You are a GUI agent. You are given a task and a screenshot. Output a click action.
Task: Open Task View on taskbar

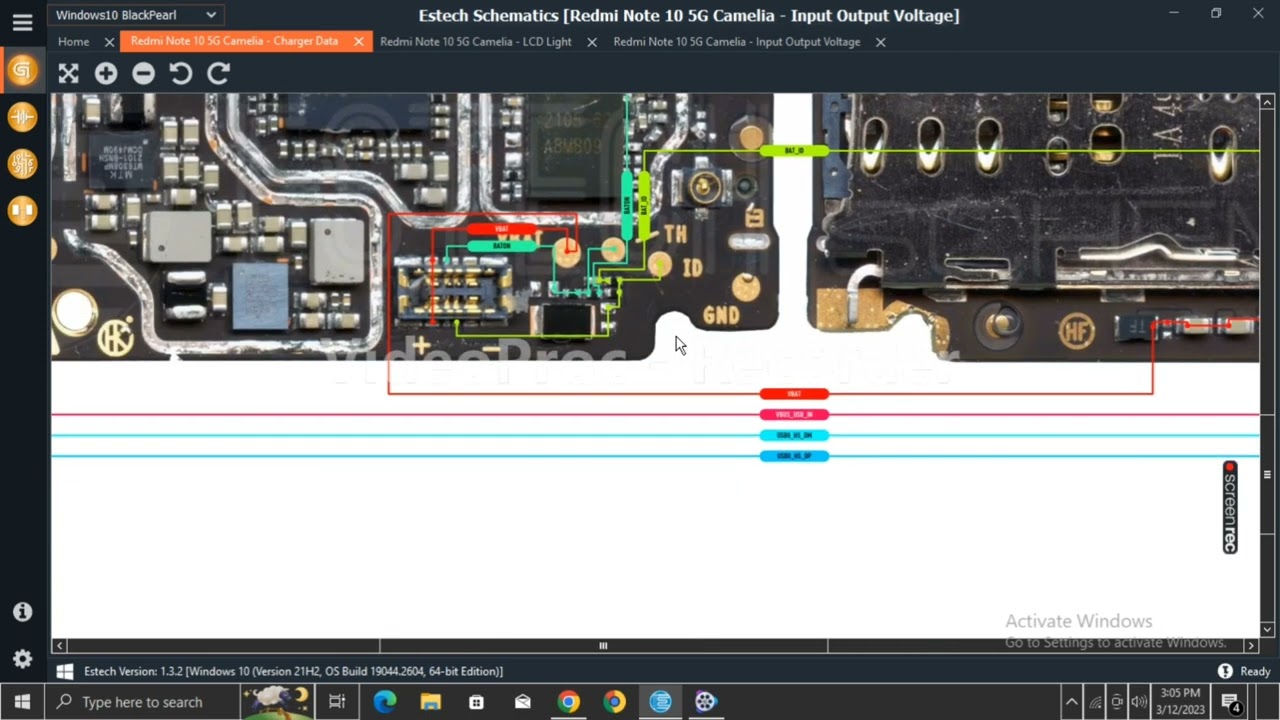click(x=337, y=702)
